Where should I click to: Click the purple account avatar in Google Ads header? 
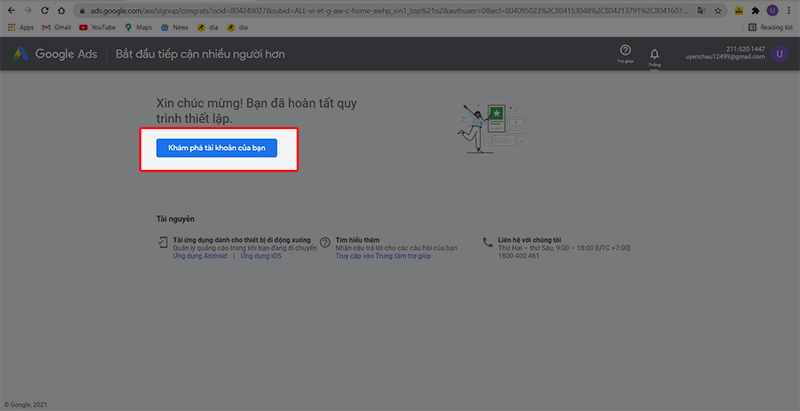[x=780, y=54]
